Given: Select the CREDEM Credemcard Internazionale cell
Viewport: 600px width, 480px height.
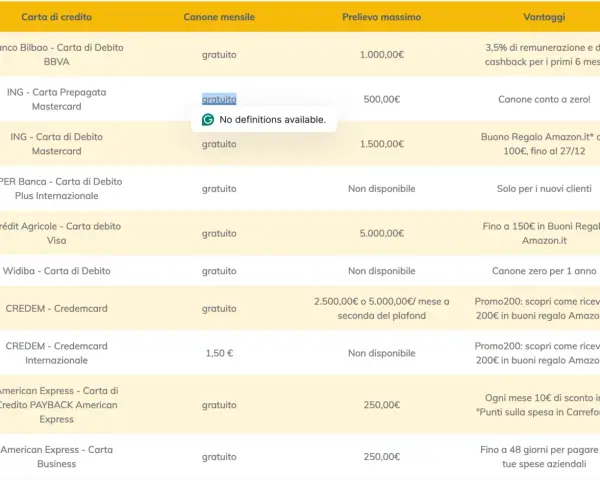Looking at the screenshot, I should pos(57,353).
